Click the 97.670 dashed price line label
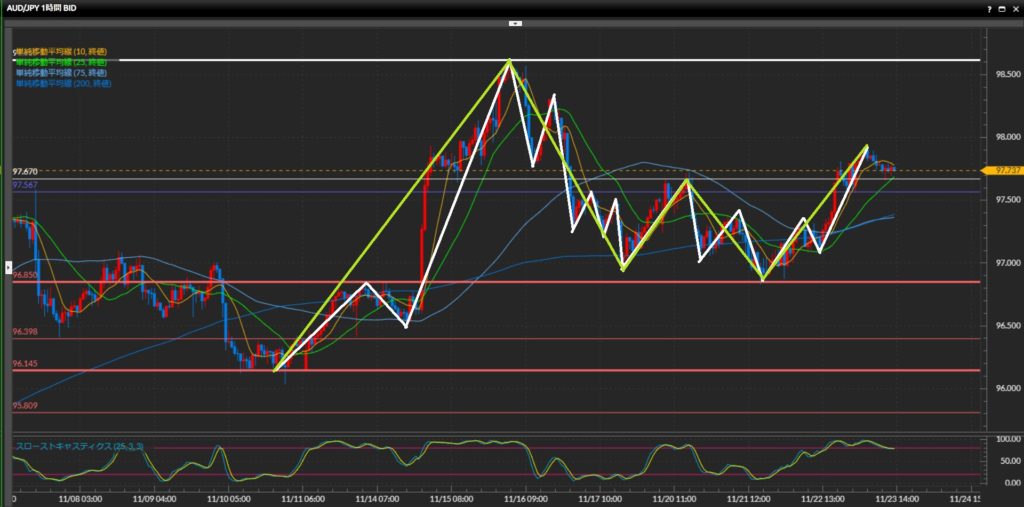1024x507 pixels. coord(25,172)
